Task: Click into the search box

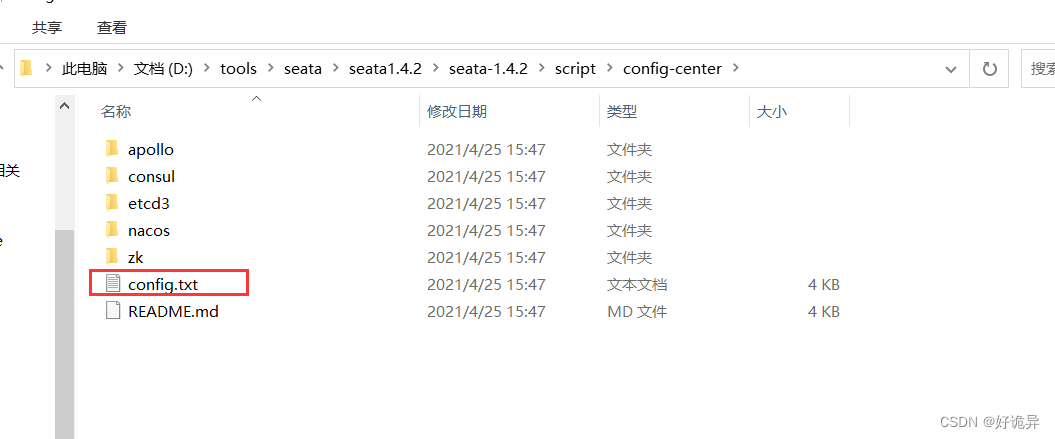Action: tap(1040, 69)
